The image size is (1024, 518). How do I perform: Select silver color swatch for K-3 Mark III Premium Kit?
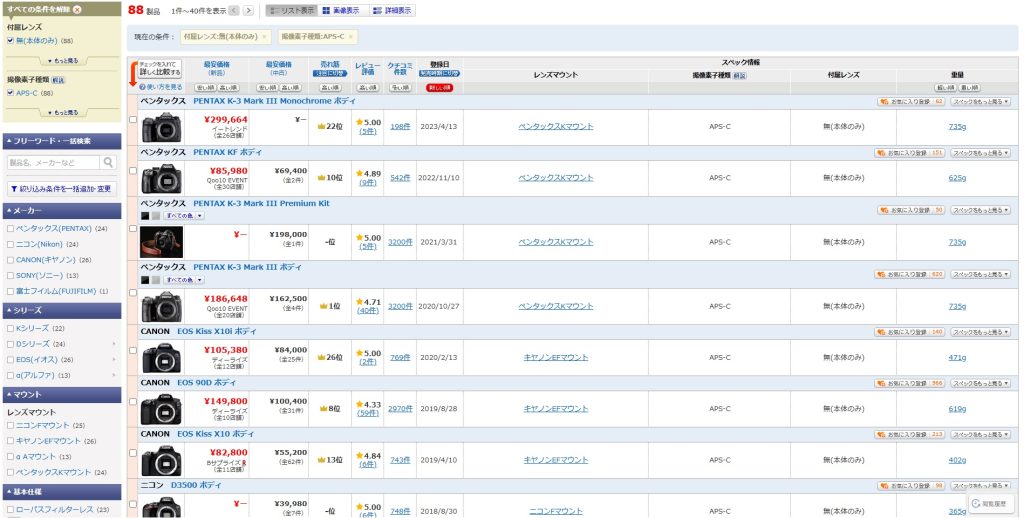pos(155,216)
